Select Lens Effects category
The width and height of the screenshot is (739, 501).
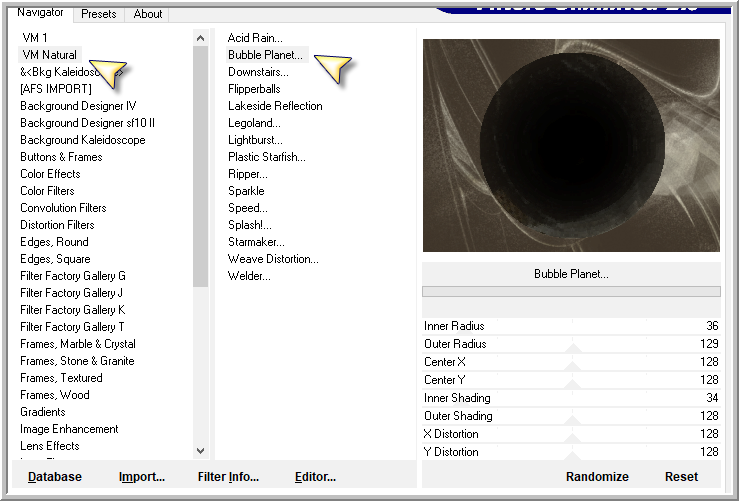coord(50,446)
